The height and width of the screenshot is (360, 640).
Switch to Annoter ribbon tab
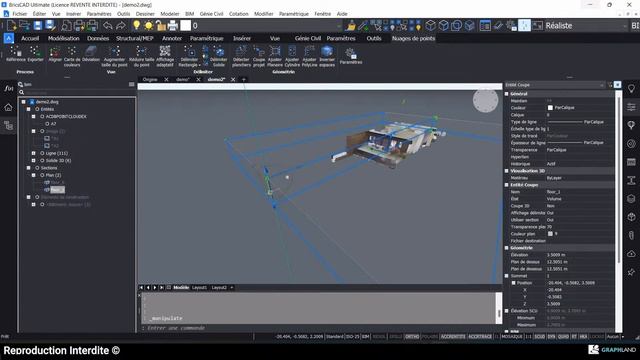[x=172, y=38]
